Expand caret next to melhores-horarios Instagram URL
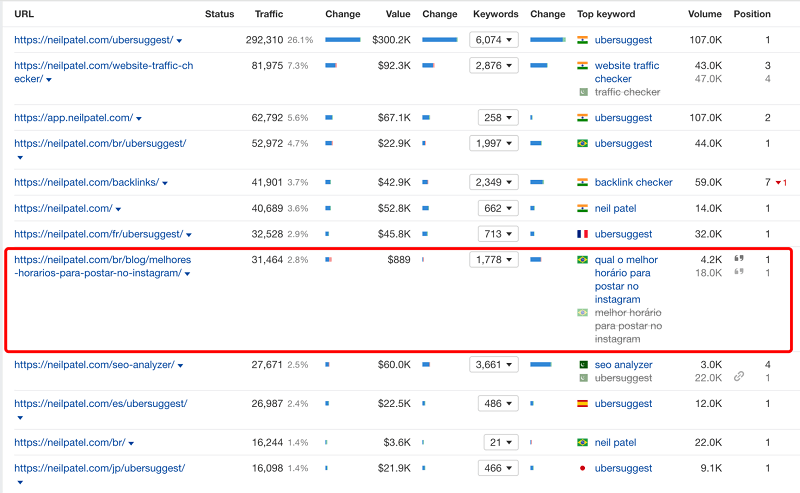 [x=187, y=274]
